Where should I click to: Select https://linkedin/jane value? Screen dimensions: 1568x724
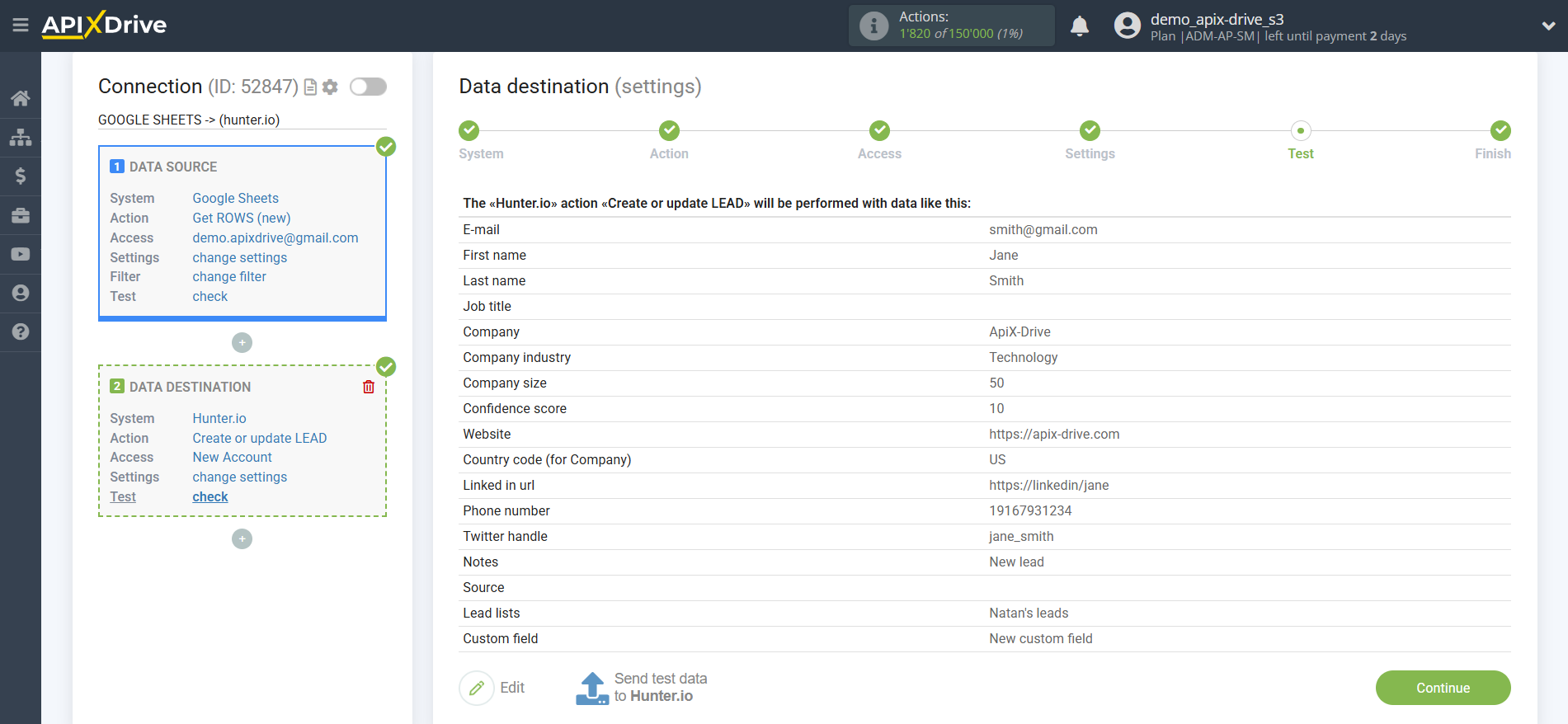click(x=1048, y=486)
